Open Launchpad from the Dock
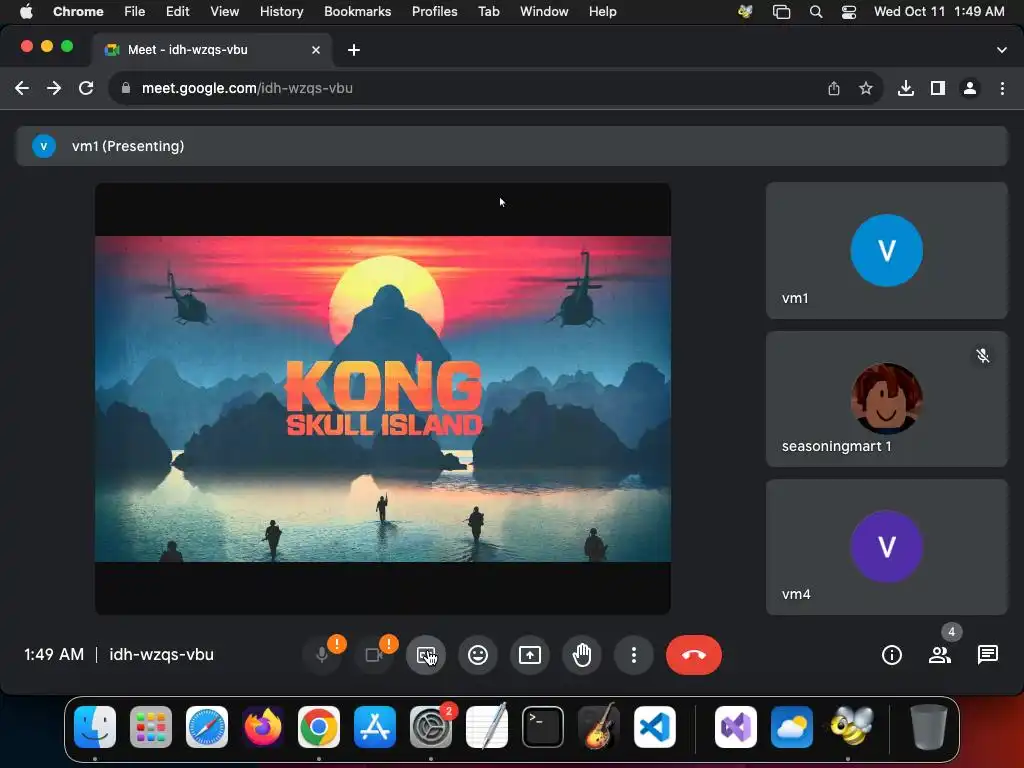The image size is (1024, 768). pyautogui.click(x=151, y=727)
